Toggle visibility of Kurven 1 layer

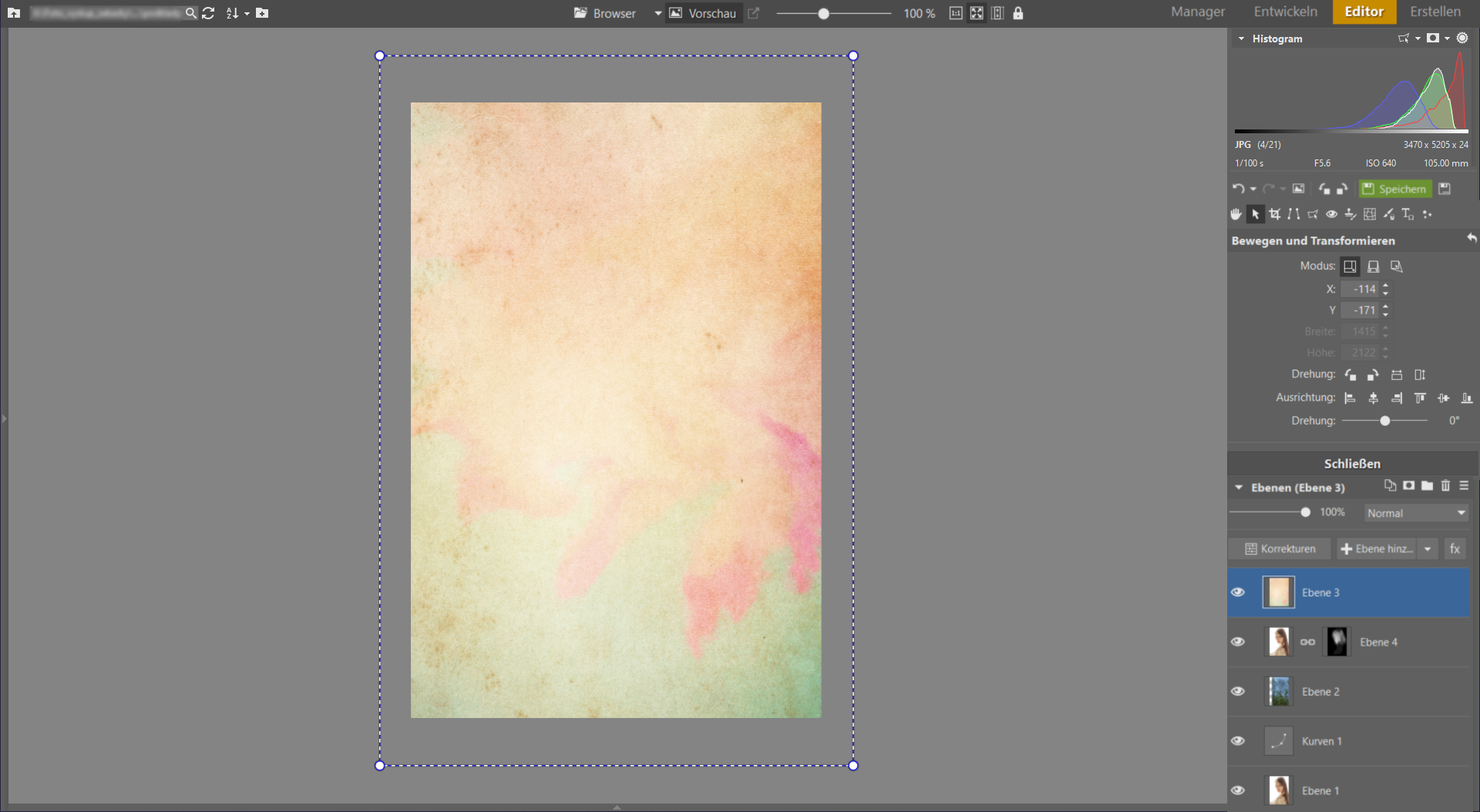1238,741
